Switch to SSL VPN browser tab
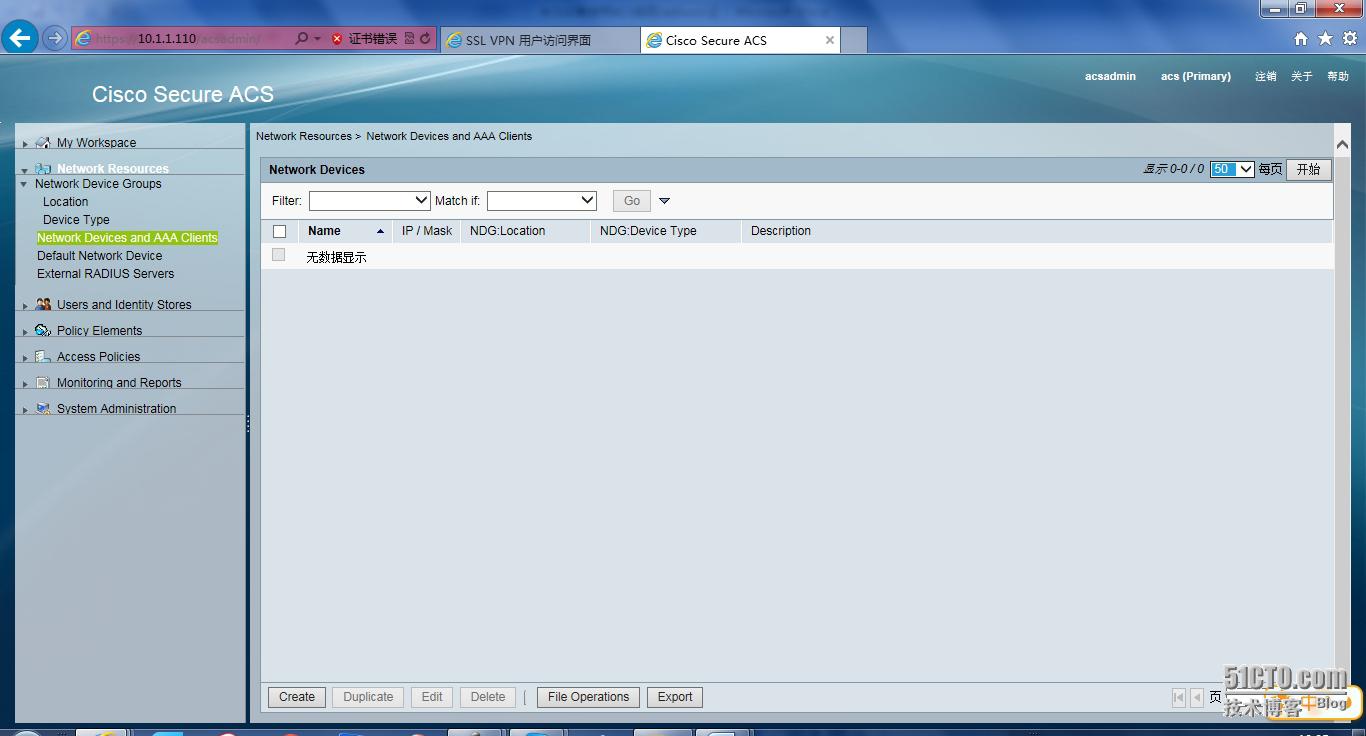This screenshot has height=736, width=1366. (539, 40)
